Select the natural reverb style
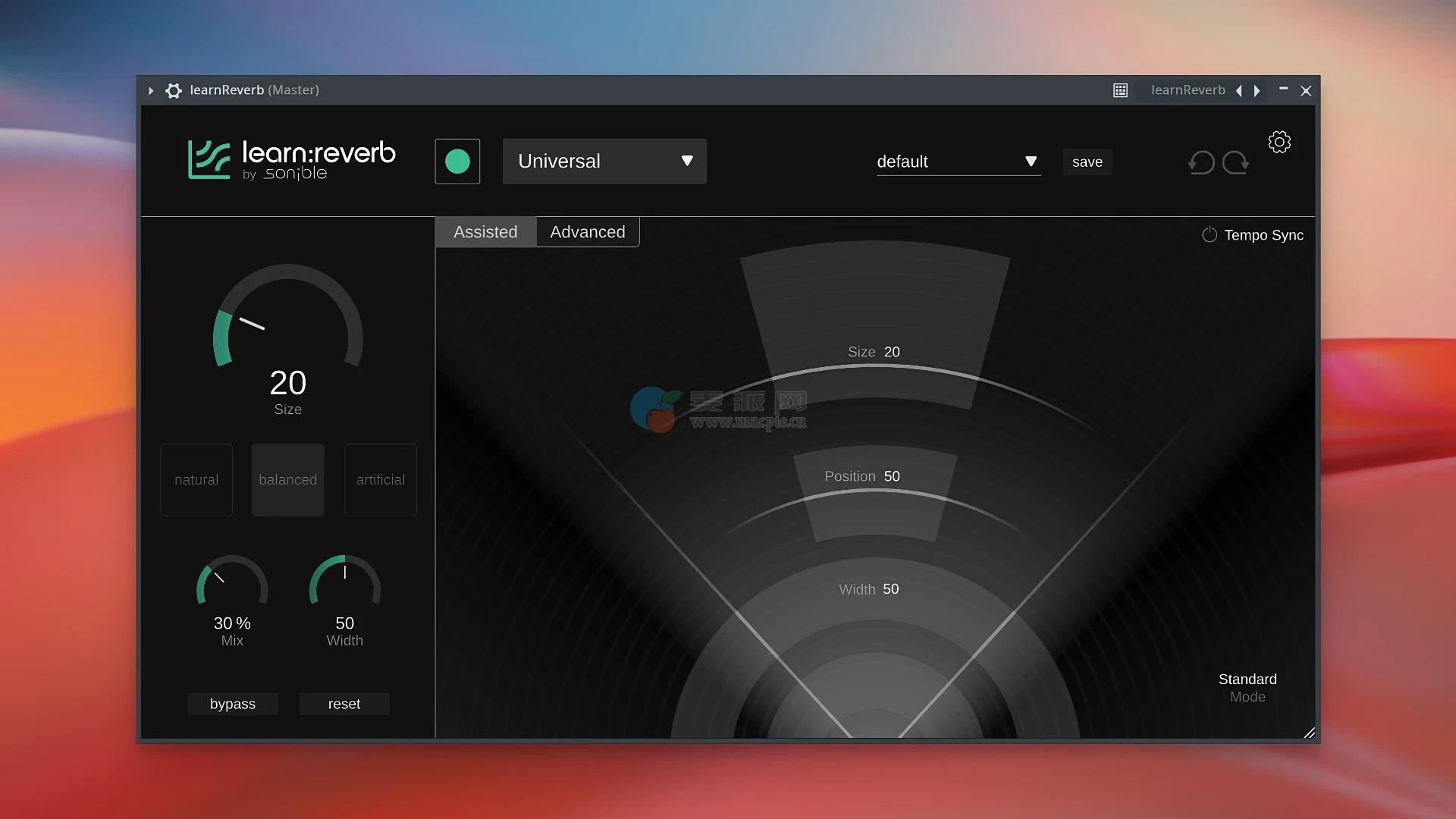This screenshot has width=1456, height=819. (196, 480)
